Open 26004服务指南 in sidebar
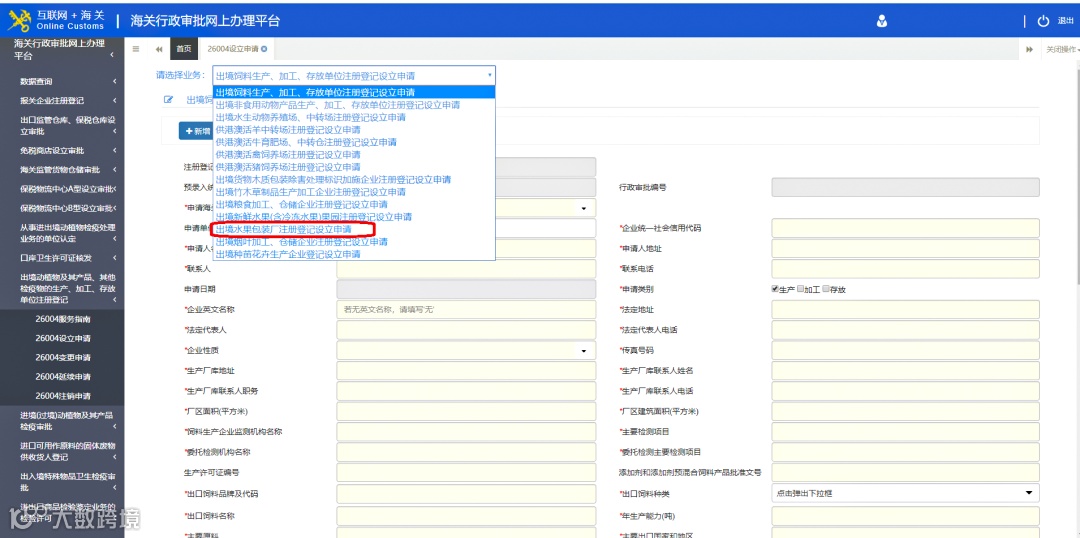The image size is (1080, 538). pyautogui.click(x=63, y=320)
